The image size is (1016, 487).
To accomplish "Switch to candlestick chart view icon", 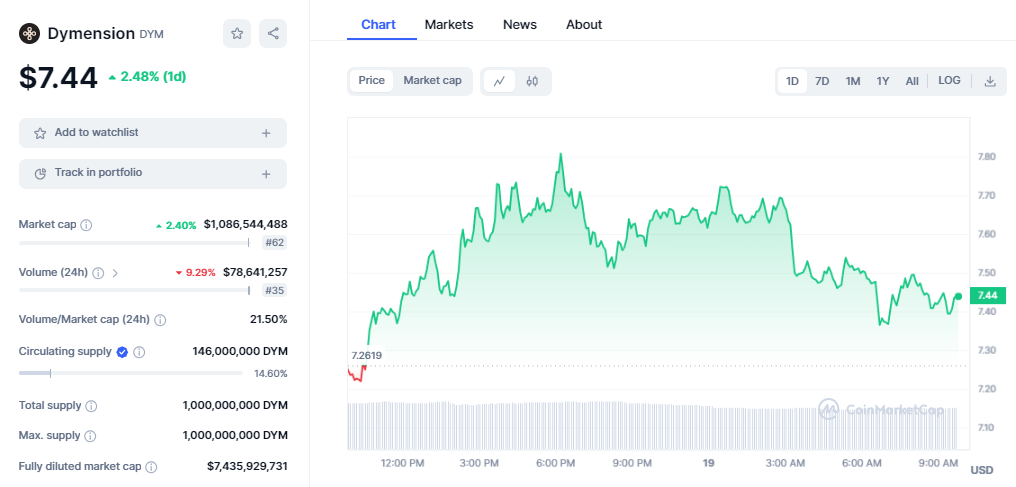I will pos(532,81).
